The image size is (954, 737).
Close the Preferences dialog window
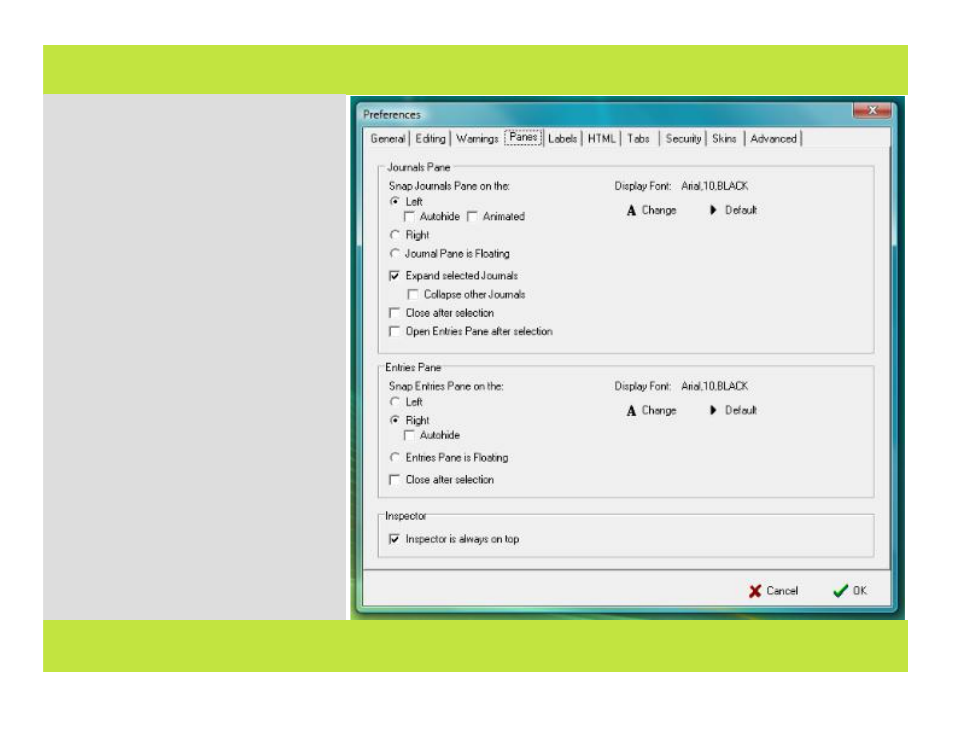[872, 110]
